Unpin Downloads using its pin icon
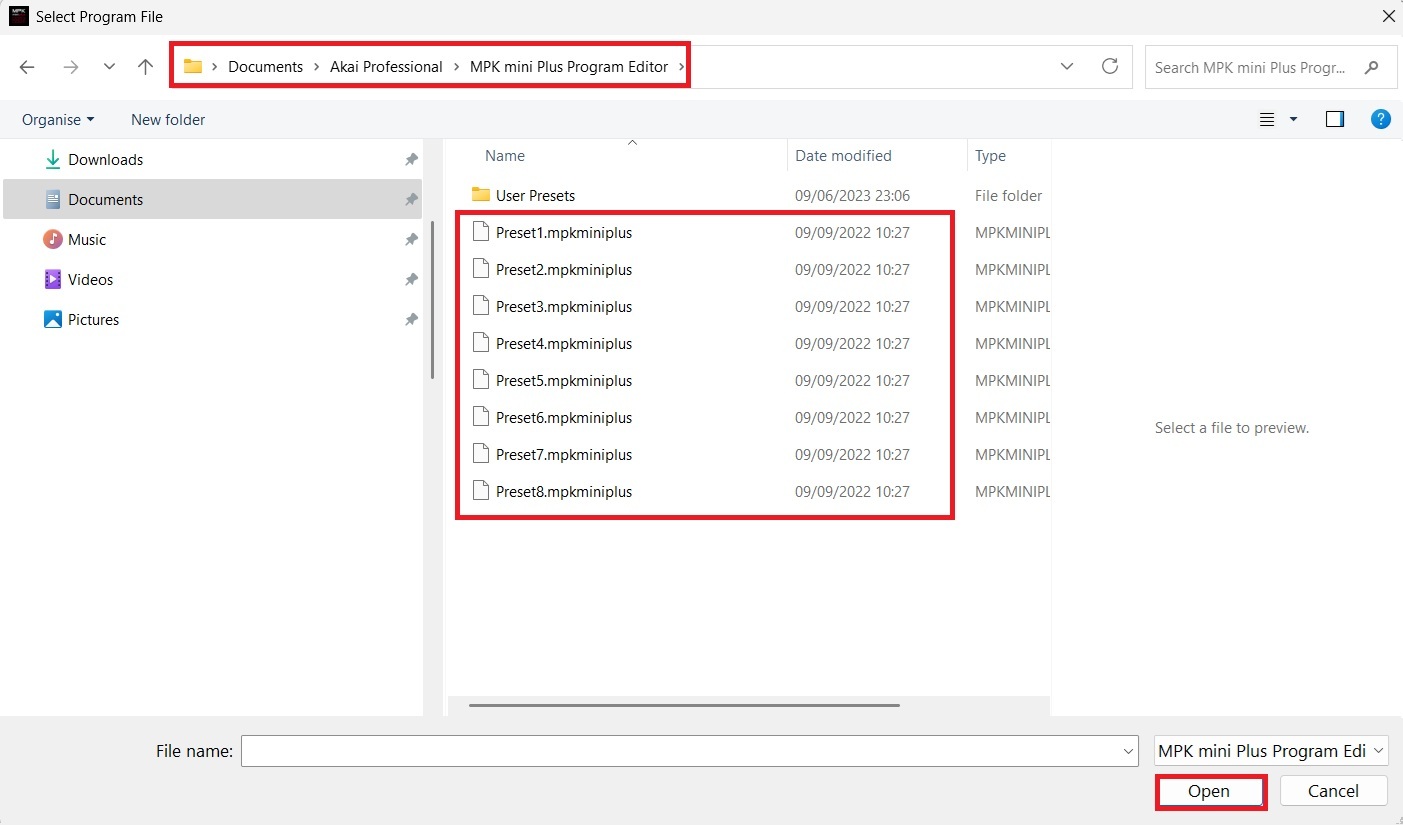The height and width of the screenshot is (825, 1403). point(410,160)
